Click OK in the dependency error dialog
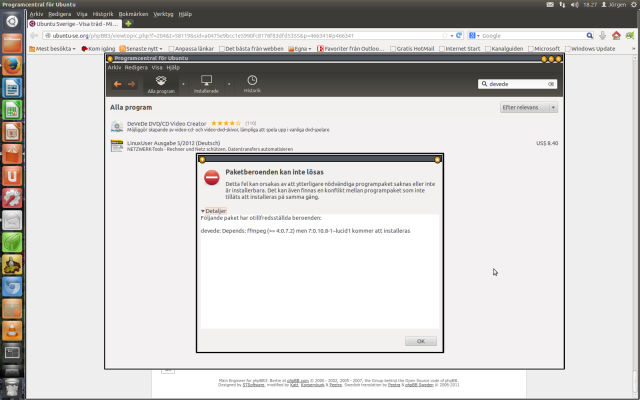Image resolution: width=640 pixels, height=400 pixels. 421,341
